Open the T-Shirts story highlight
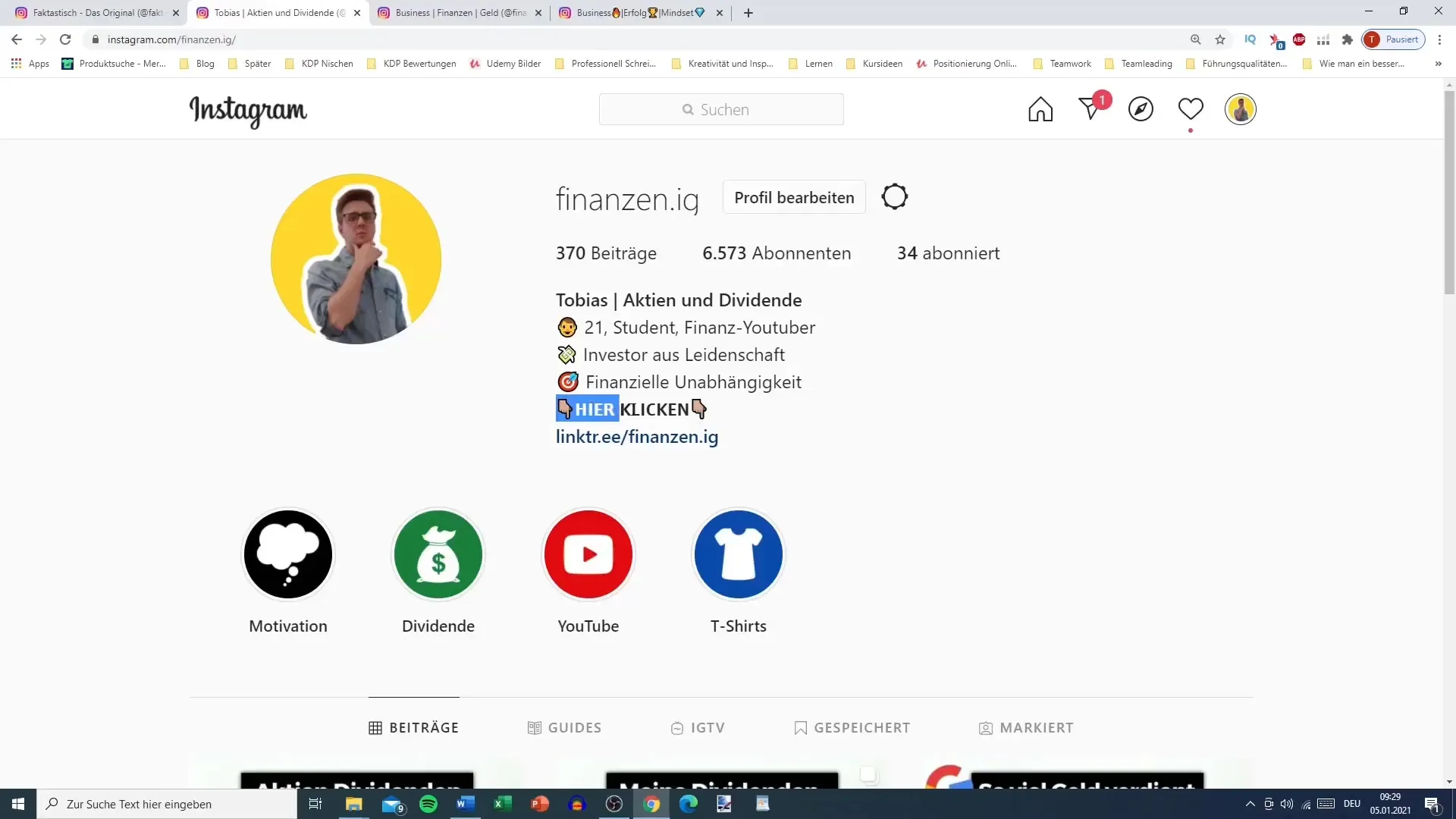1456x819 pixels. [x=739, y=554]
